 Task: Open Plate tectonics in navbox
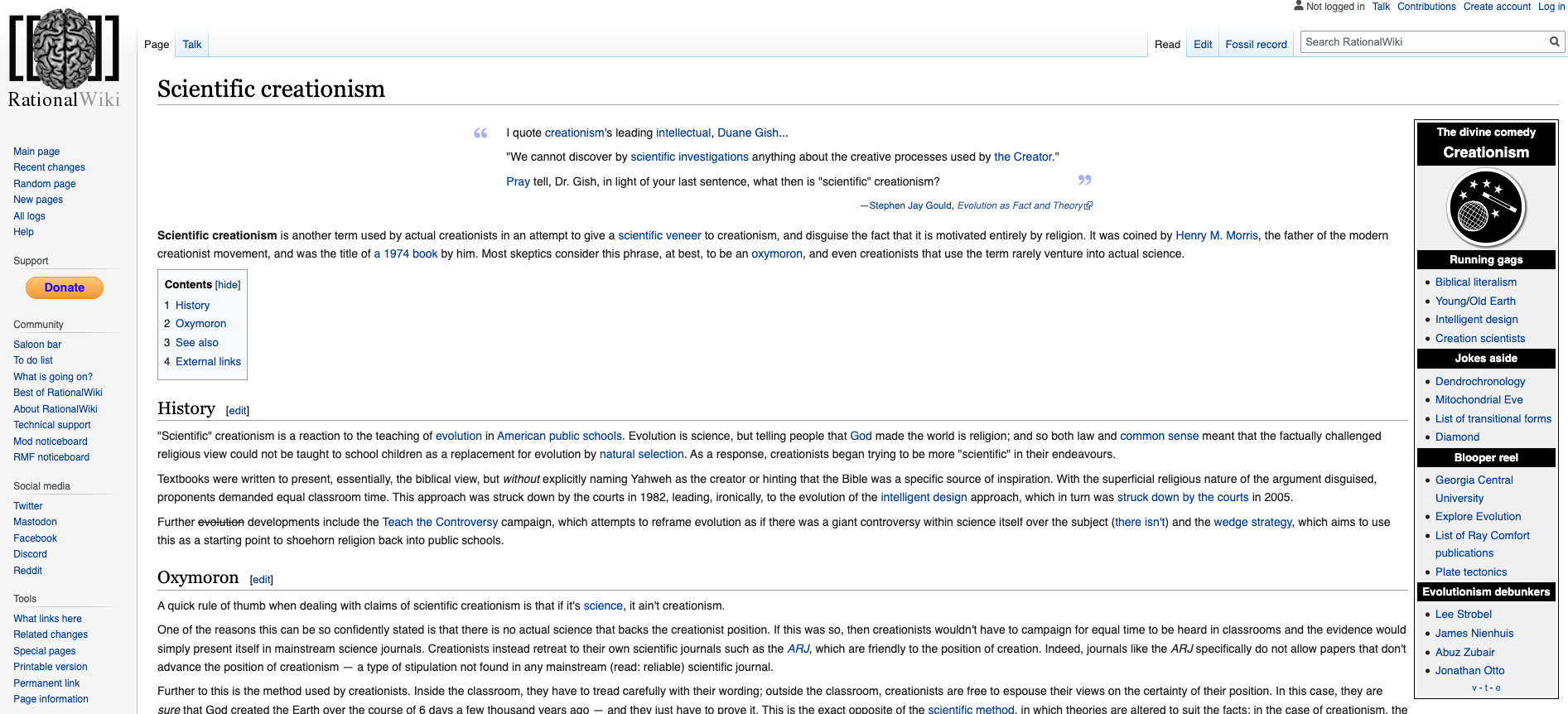1471,572
